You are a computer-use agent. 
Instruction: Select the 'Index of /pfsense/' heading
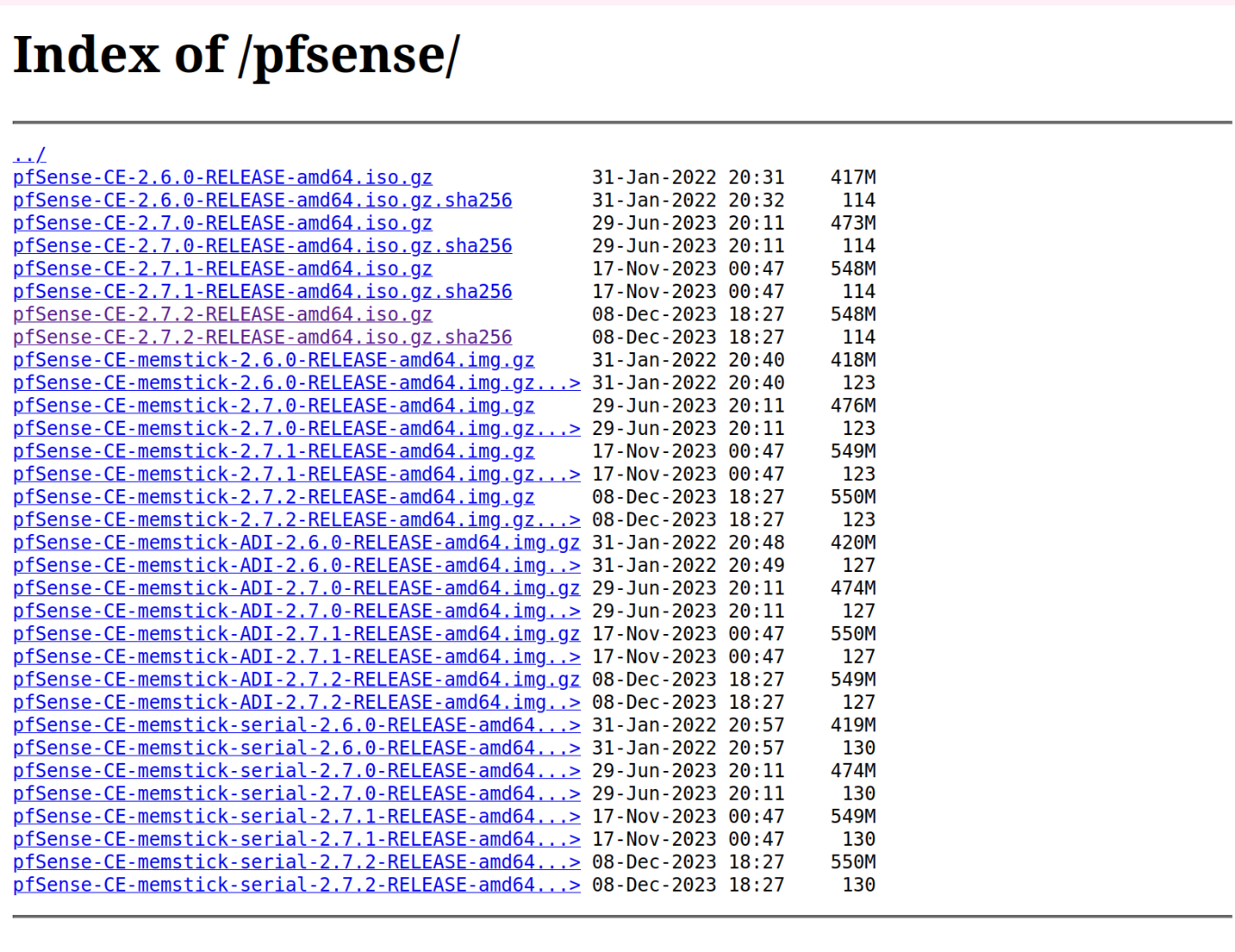[237, 56]
